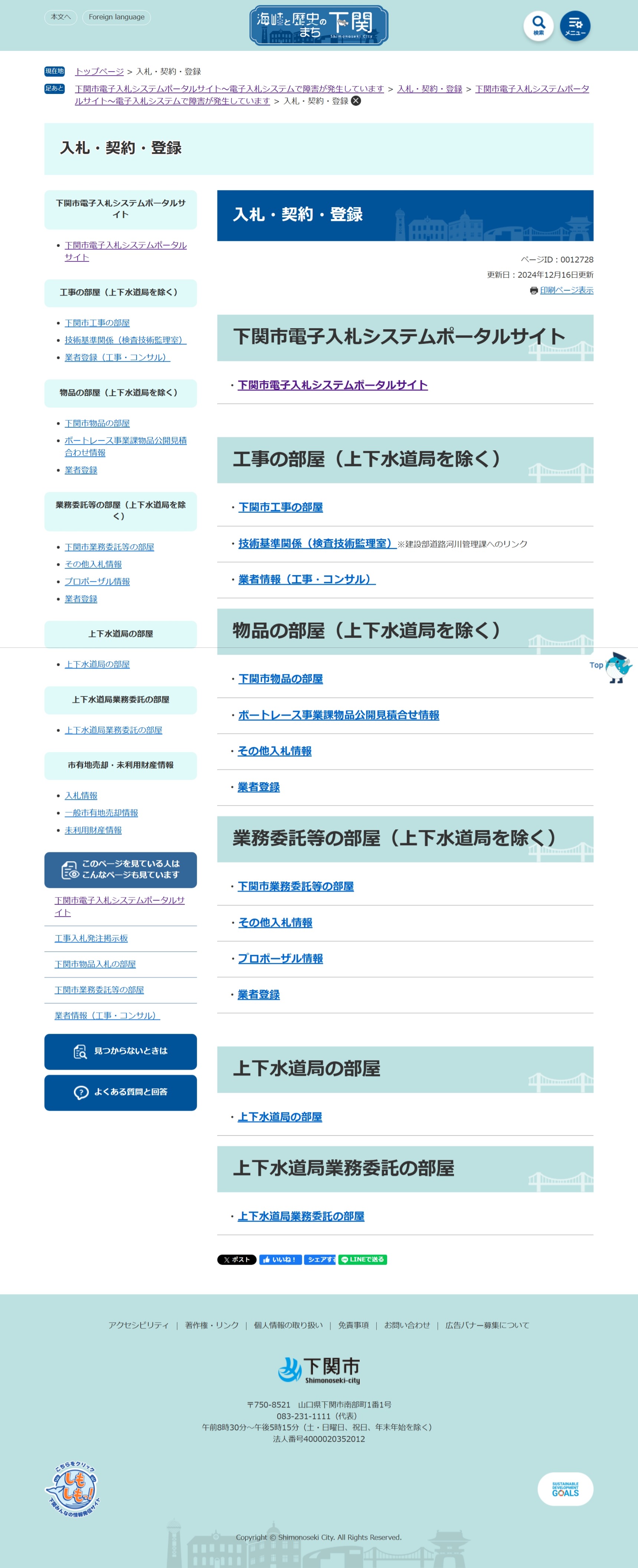Jump to main content with 本文へ
638x1568 pixels.
60,17
